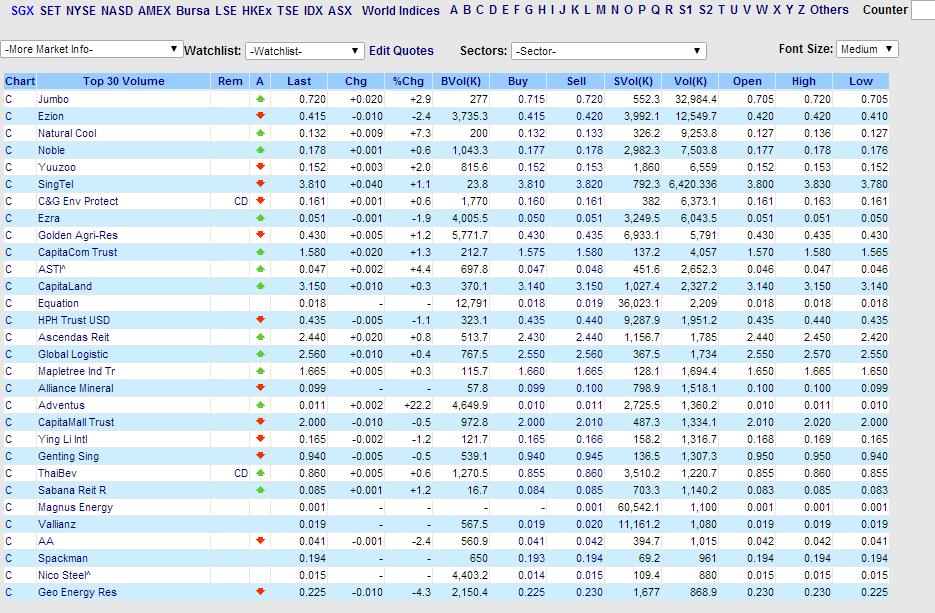Open the SET exchange link

tap(50, 11)
